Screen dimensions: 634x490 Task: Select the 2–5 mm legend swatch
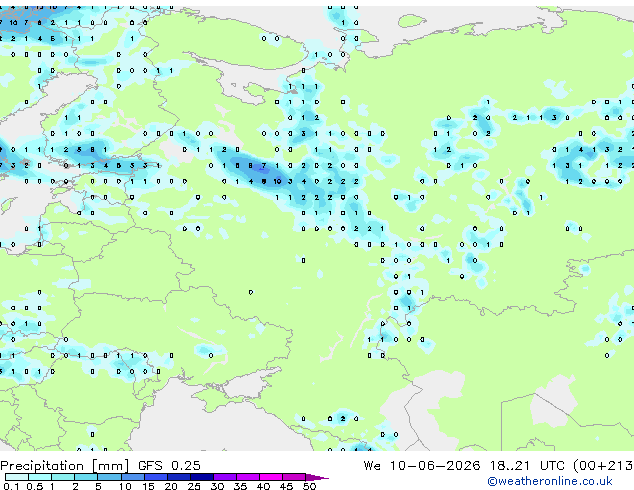coord(86,477)
